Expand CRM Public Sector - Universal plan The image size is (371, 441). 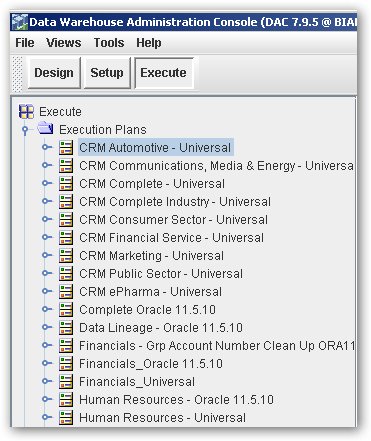click(47, 273)
